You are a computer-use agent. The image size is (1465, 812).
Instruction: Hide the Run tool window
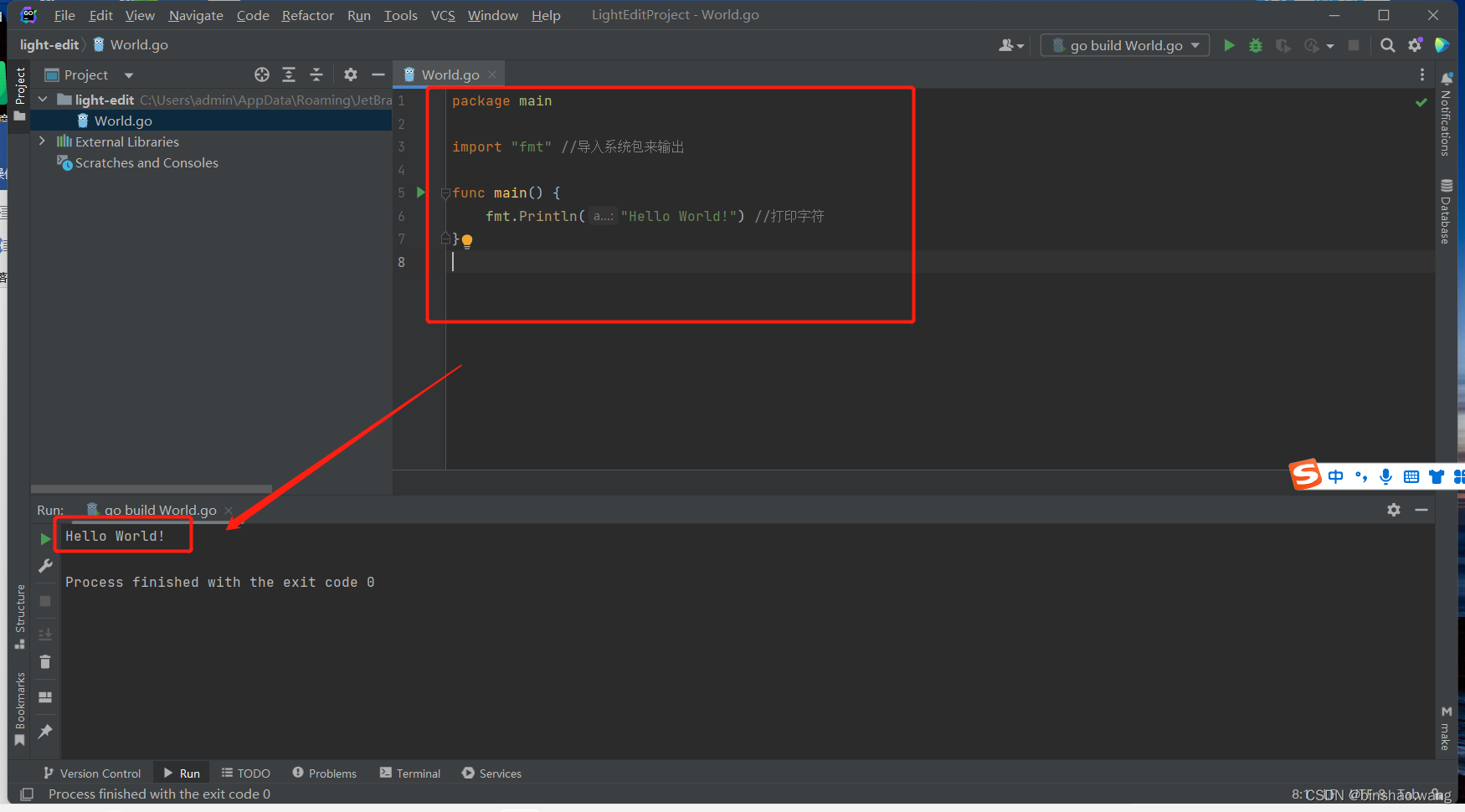click(x=1421, y=510)
